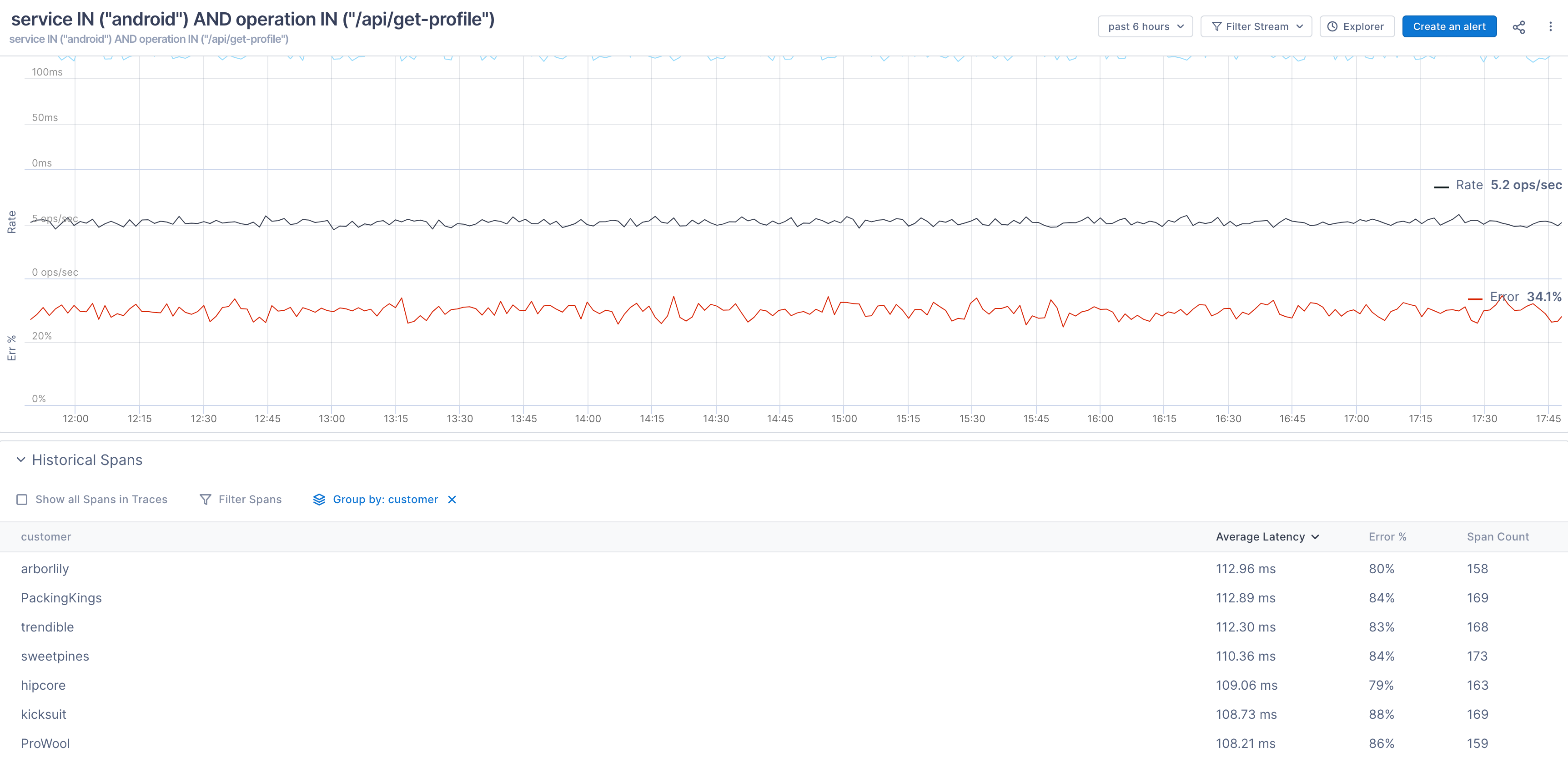Collapse the Historical Spans section
This screenshot has height=768, width=1568.
tap(21, 460)
